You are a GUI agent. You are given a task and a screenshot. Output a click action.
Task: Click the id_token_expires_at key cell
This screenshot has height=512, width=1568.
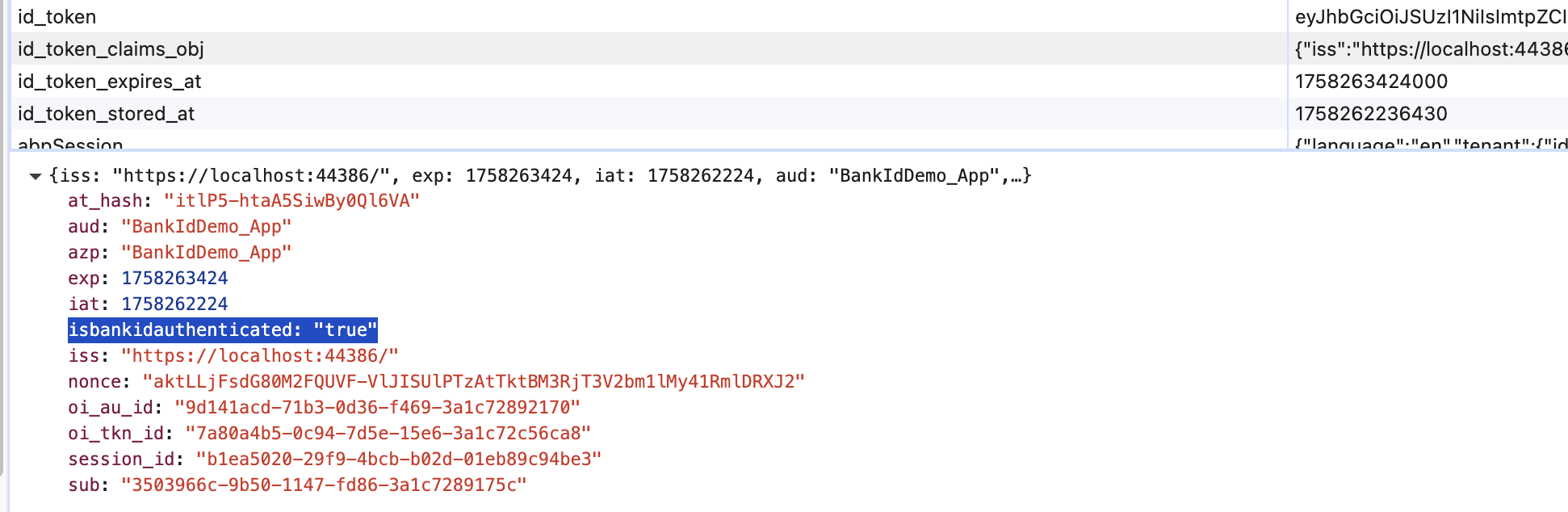coord(109,82)
